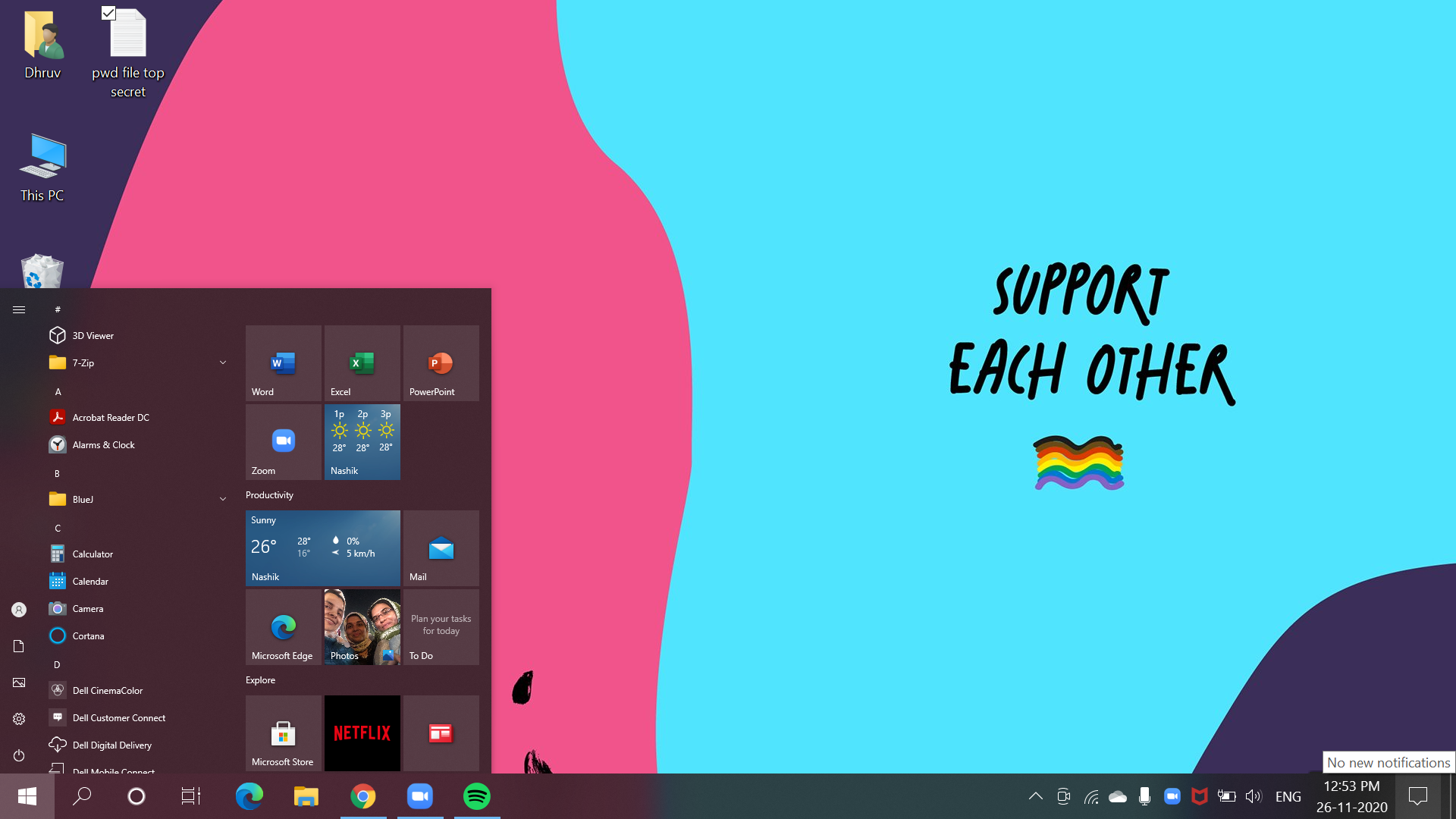Viewport: 1456px width, 819px height.
Task: Click the Explore group label
Action: point(260,680)
